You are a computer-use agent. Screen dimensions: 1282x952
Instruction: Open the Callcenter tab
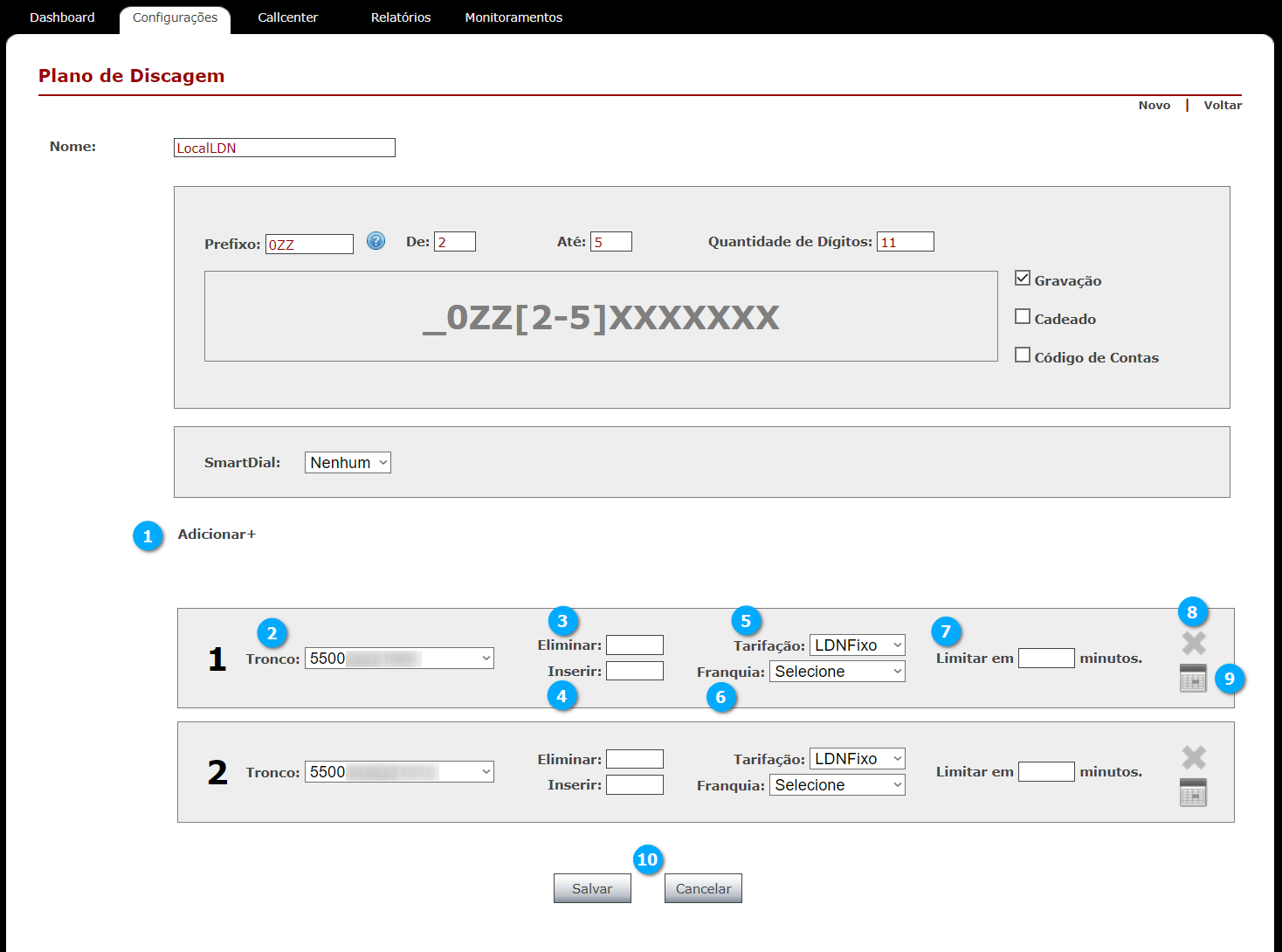click(x=287, y=17)
